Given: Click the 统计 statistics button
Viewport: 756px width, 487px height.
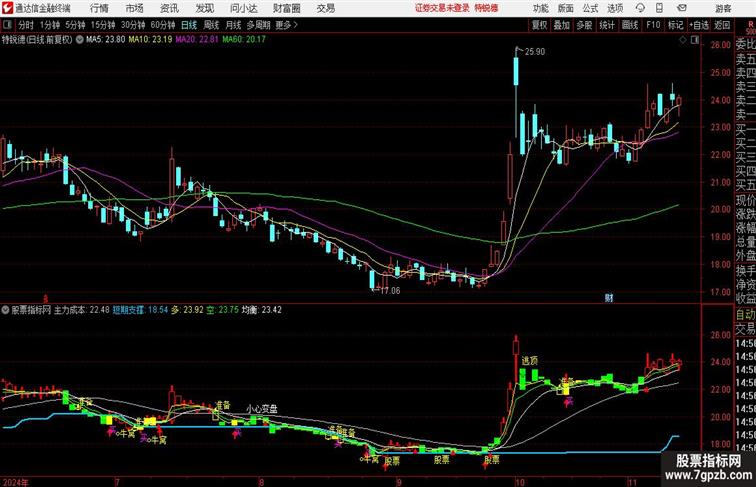Looking at the screenshot, I should (x=607, y=25).
